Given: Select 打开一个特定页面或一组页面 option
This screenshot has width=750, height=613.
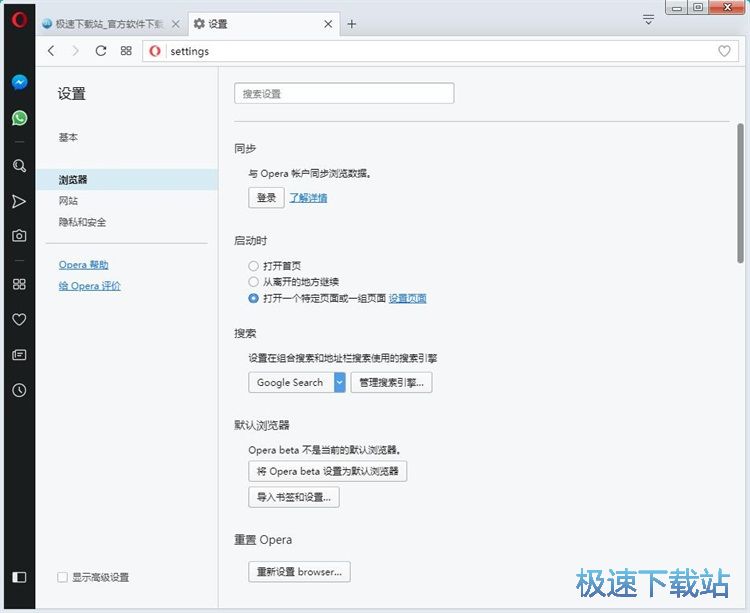Looking at the screenshot, I should click(x=254, y=298).
